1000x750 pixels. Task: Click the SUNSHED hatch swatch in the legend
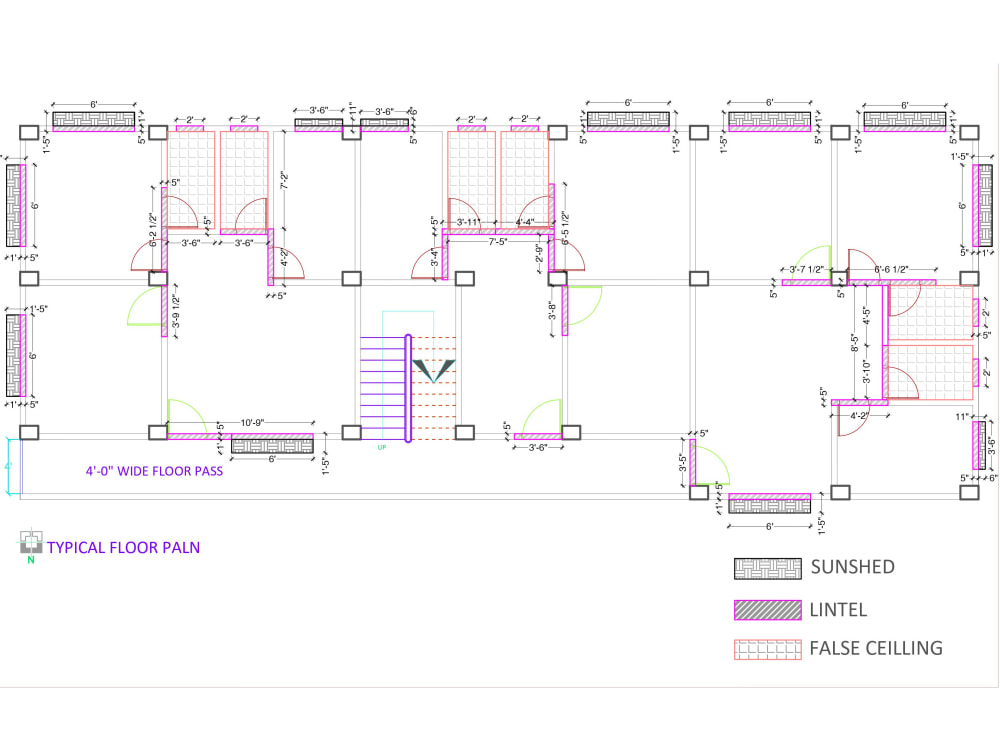tap(766, 568)
